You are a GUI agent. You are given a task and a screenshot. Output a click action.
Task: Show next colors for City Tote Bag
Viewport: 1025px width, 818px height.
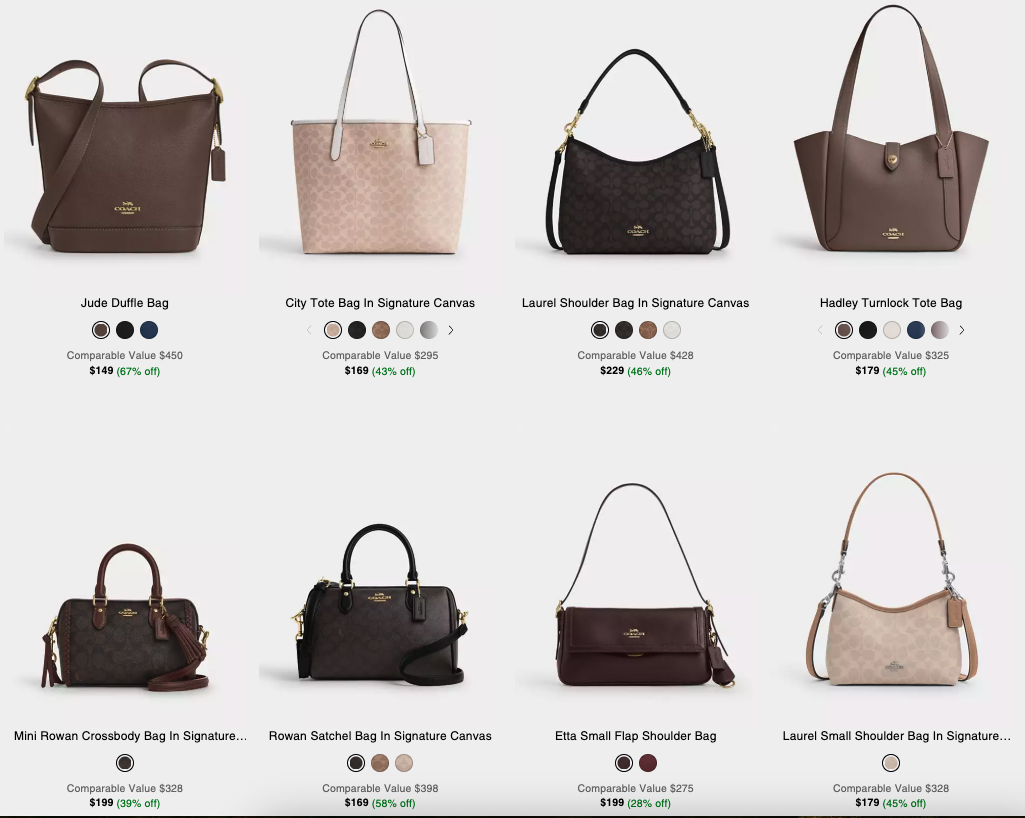point(450,330)
